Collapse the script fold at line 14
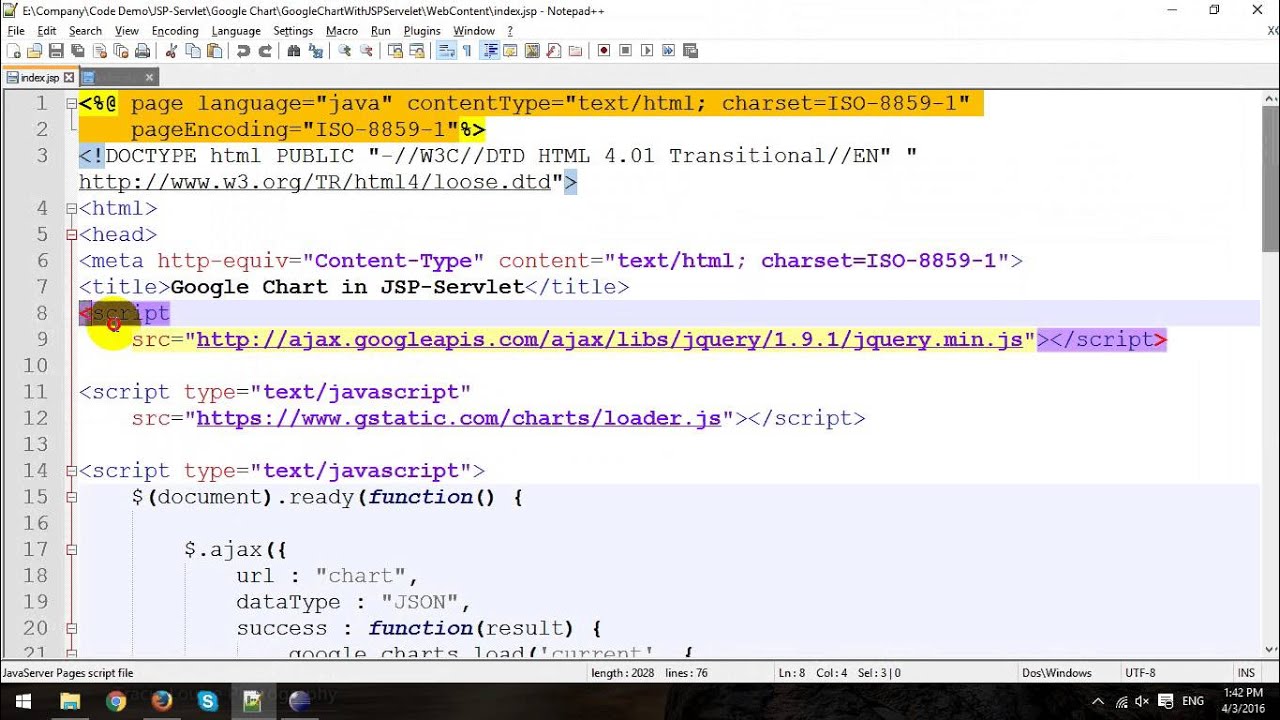 (x=71, y=471)
